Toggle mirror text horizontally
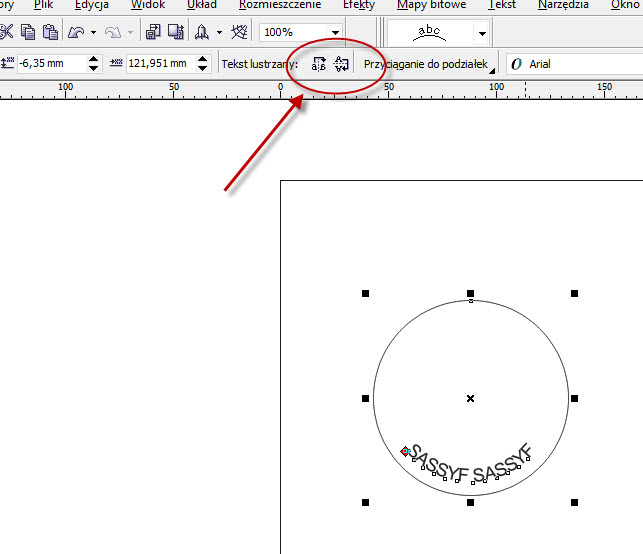Image resolution: width=643 pixels, height=554 pixels. 319,64
